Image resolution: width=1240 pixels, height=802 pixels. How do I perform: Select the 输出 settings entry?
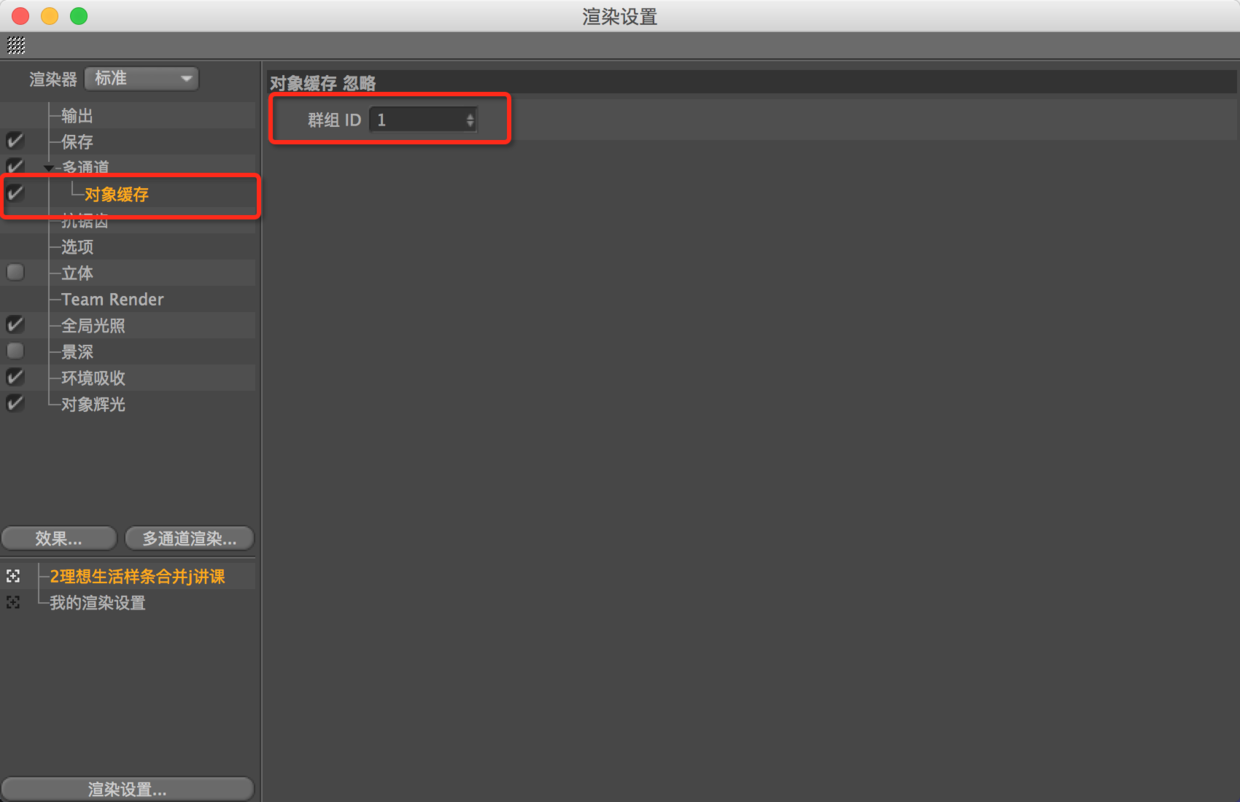click(77, 116)
